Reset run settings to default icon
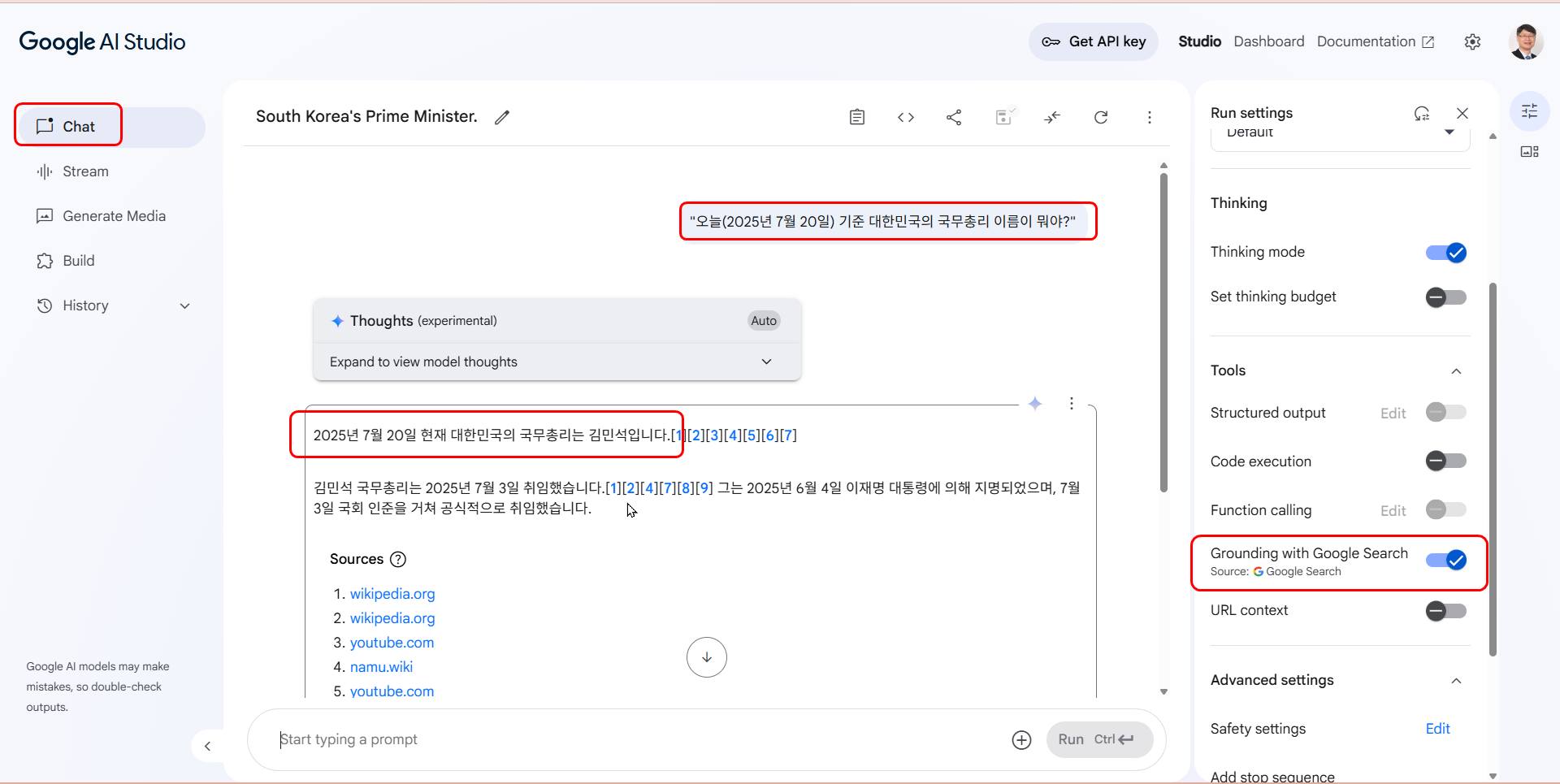 pos(1422,113)
